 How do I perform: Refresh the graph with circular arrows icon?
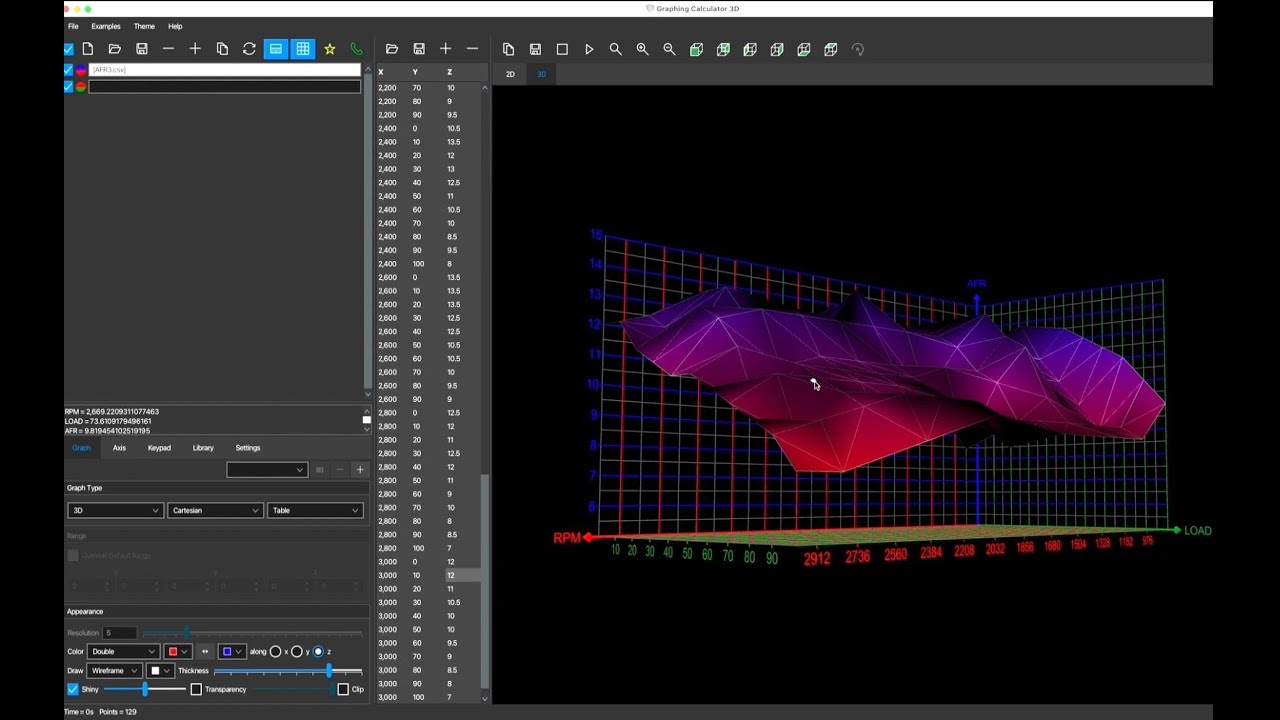tap(249, 49)
